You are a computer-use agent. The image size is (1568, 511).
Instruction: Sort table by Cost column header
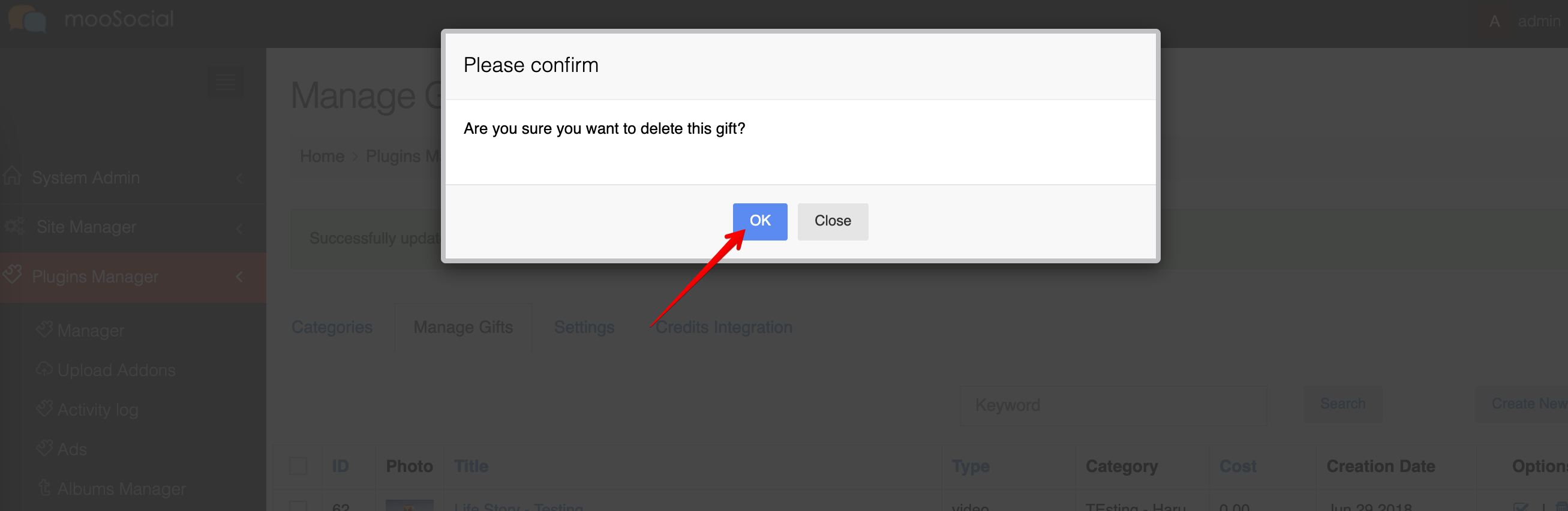pos(1237,466)
